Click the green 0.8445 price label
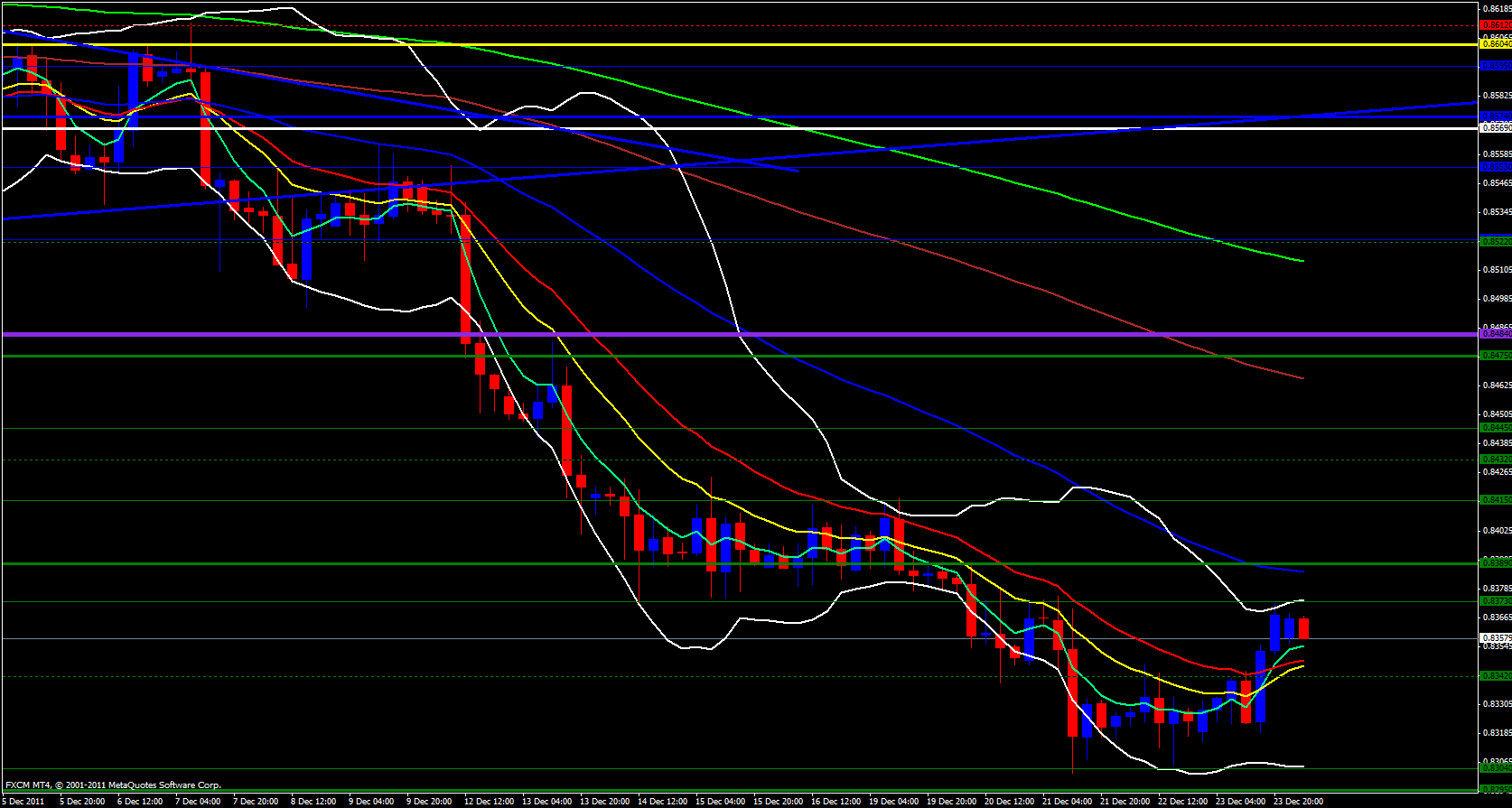 coord(1495,428)
